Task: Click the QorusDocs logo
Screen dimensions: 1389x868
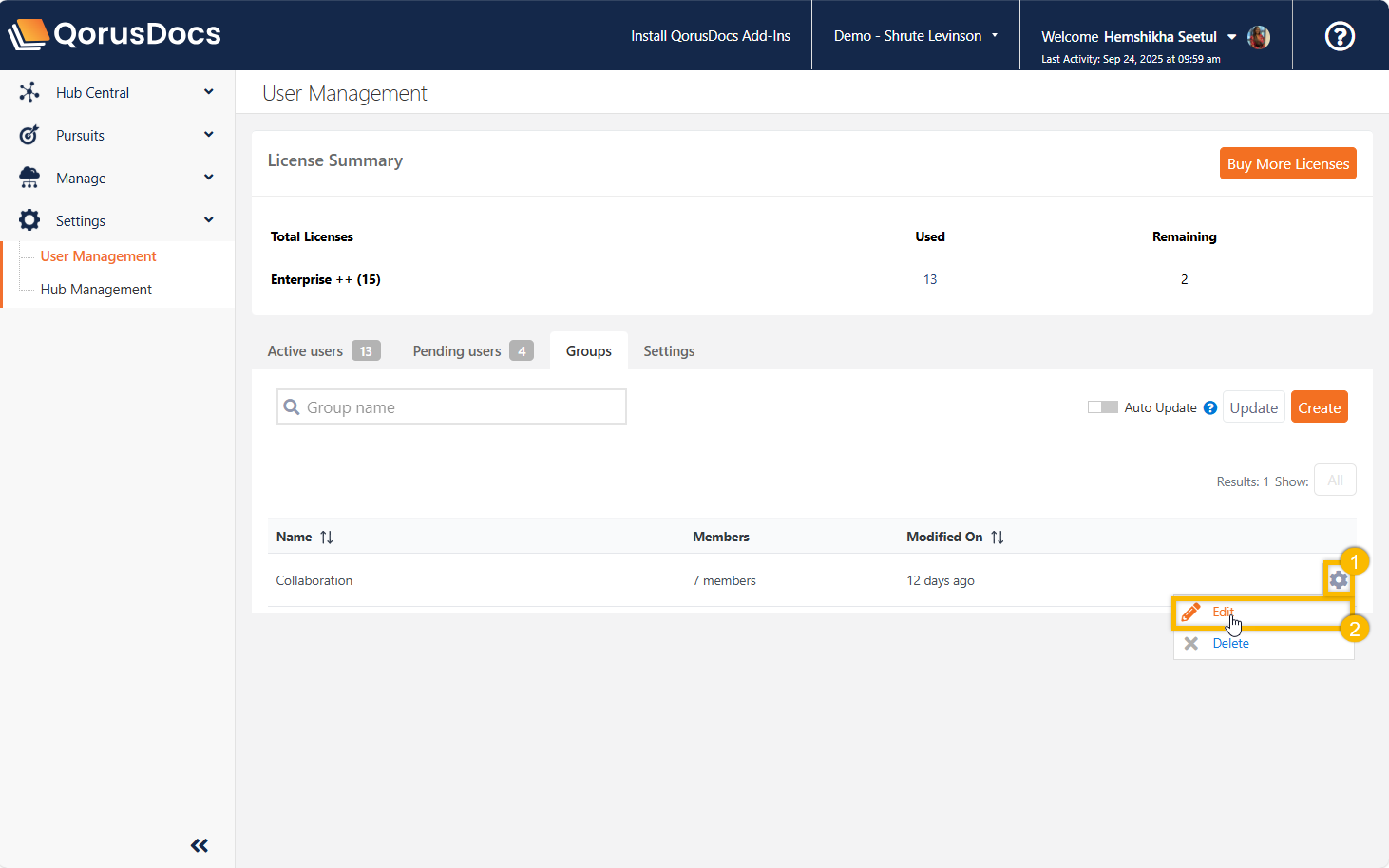Action: [115, 34]
